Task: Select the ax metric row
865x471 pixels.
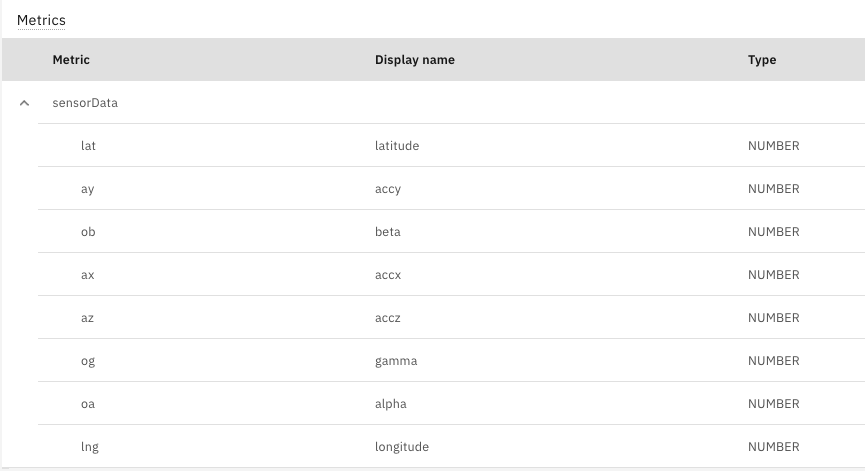Action: [451, 275]
